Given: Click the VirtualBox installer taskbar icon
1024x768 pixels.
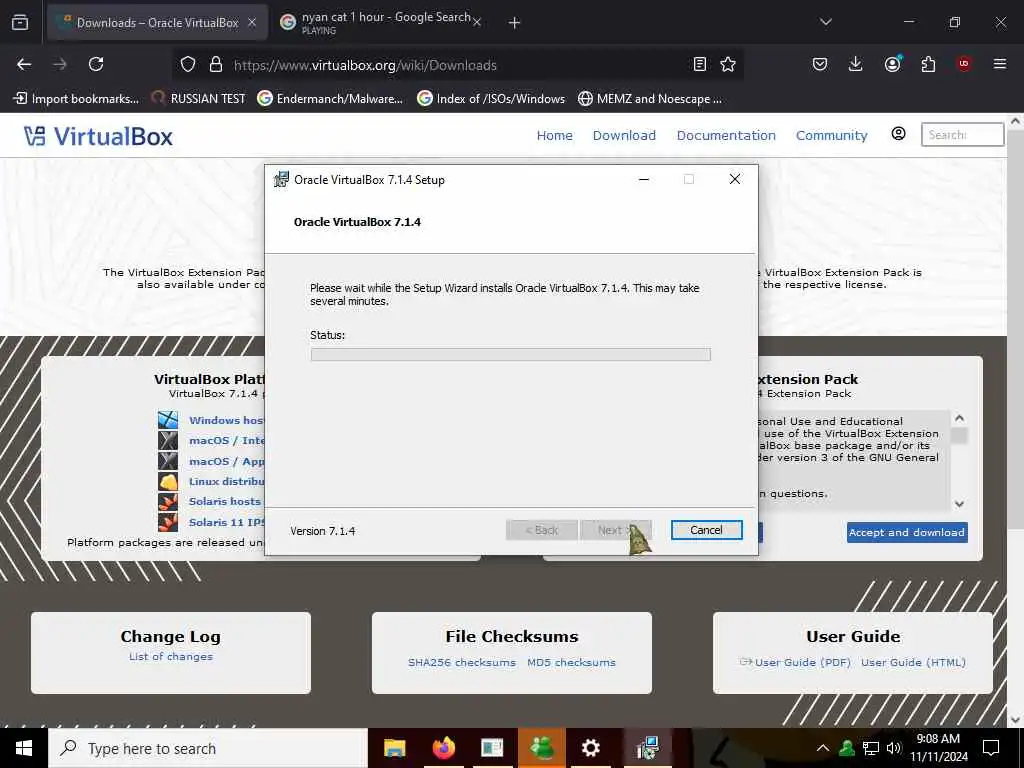Looking at the screenshot, I should (x=647, y=748).
